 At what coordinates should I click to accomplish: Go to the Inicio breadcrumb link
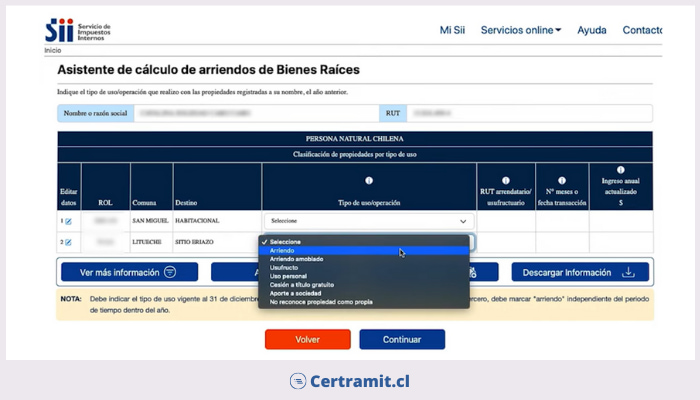53,50
